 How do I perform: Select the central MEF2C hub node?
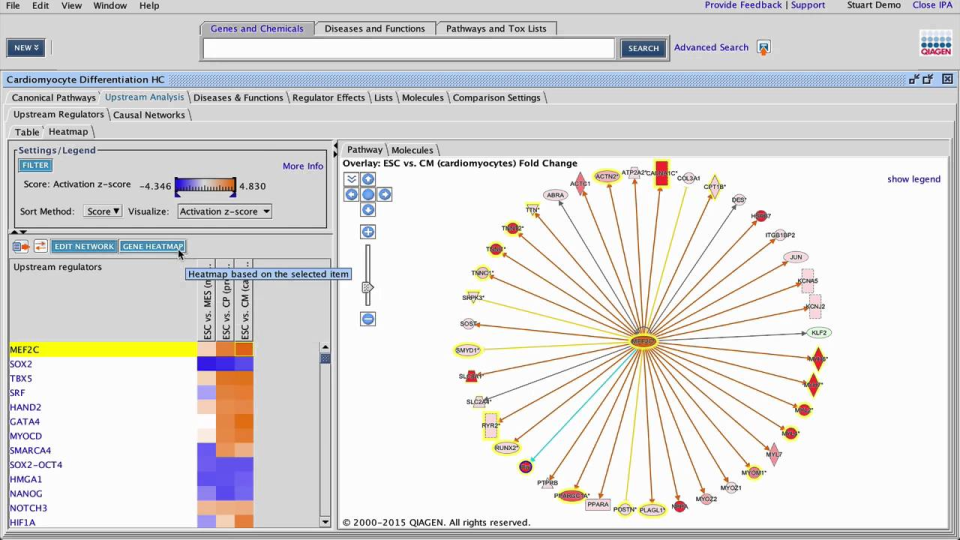643,341
